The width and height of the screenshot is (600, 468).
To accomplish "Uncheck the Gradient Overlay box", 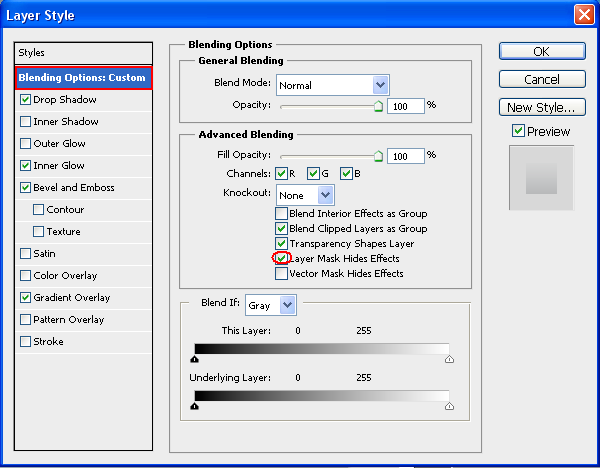I will (x=25, y=298).
